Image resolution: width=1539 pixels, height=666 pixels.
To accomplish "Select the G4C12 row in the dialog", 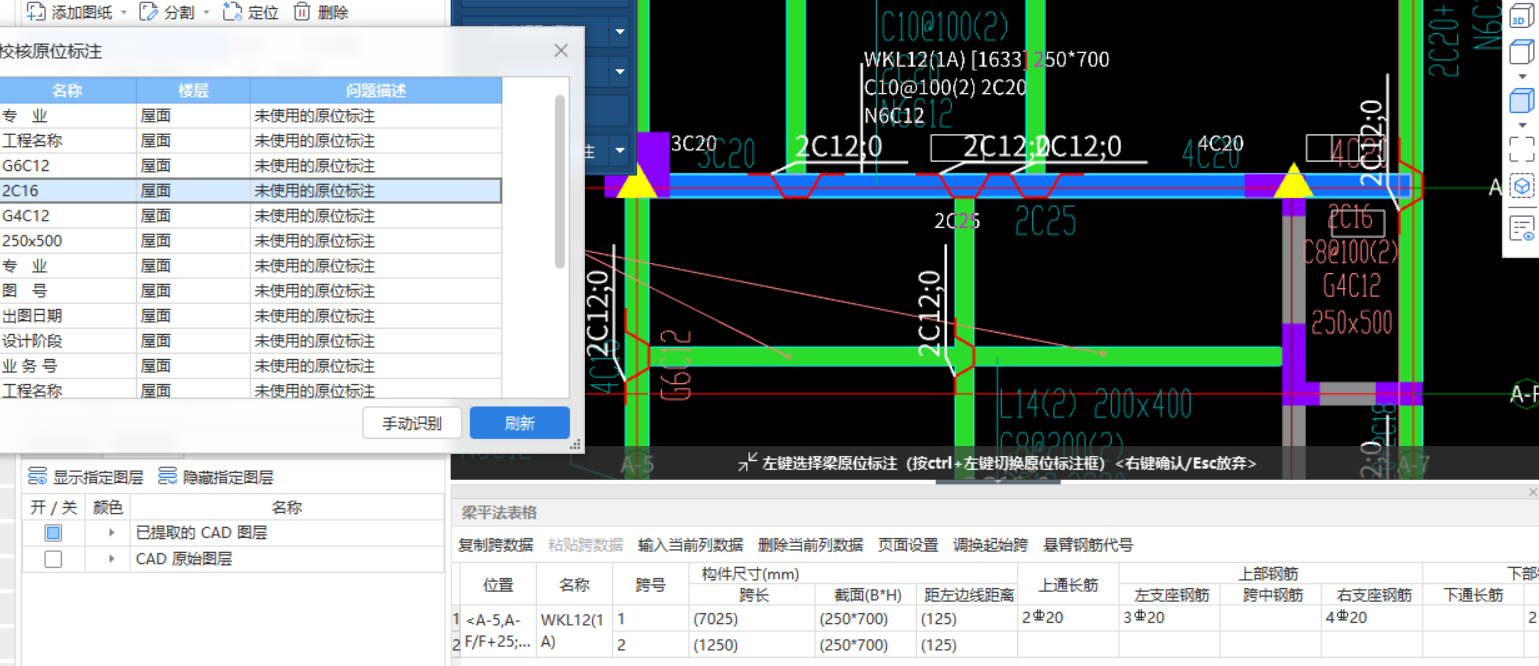I will [250, 215].
